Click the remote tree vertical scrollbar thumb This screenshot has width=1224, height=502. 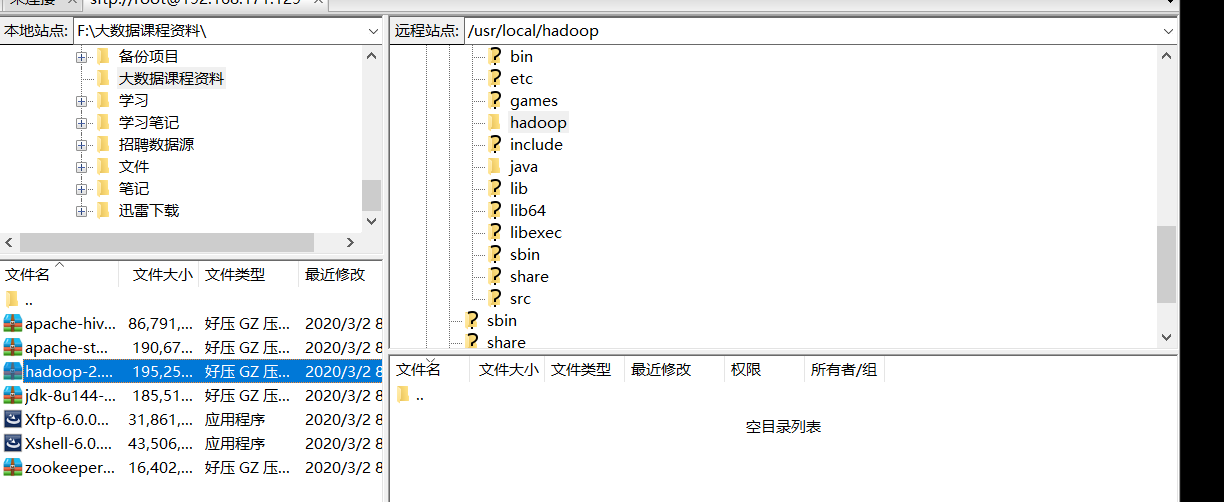(1167, 264)
